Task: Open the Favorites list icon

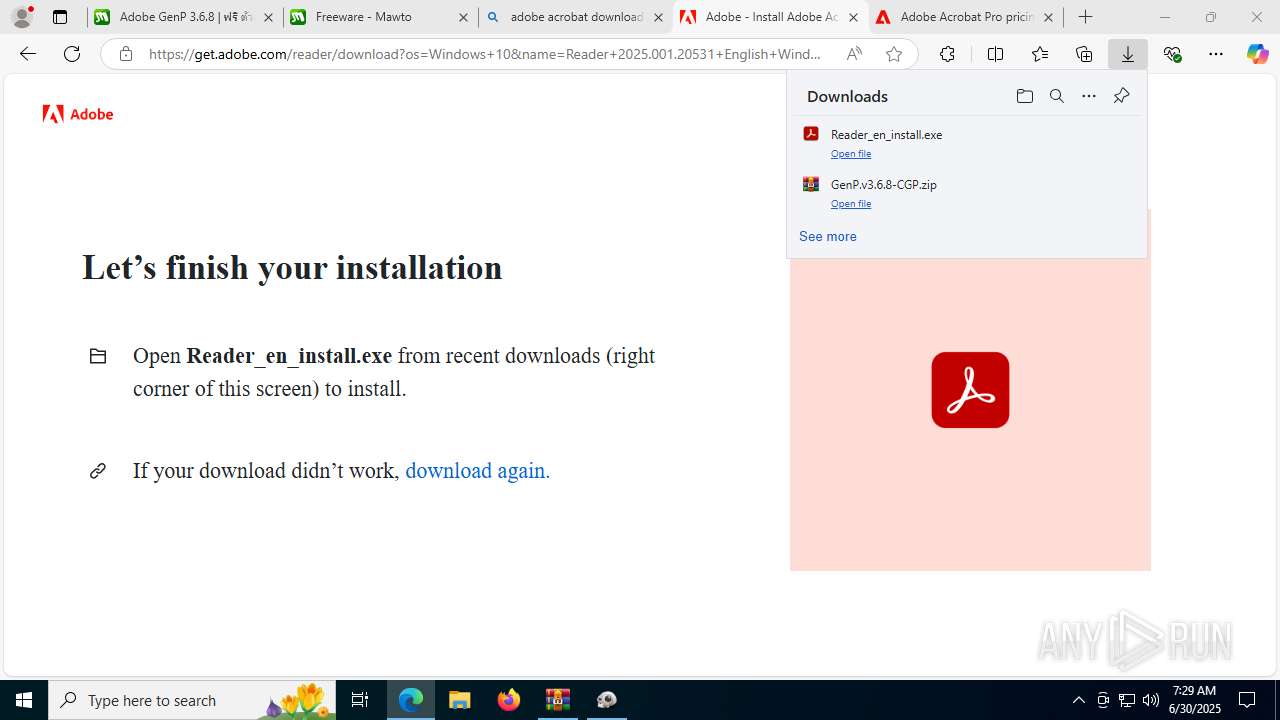Action: point(1040,54)
